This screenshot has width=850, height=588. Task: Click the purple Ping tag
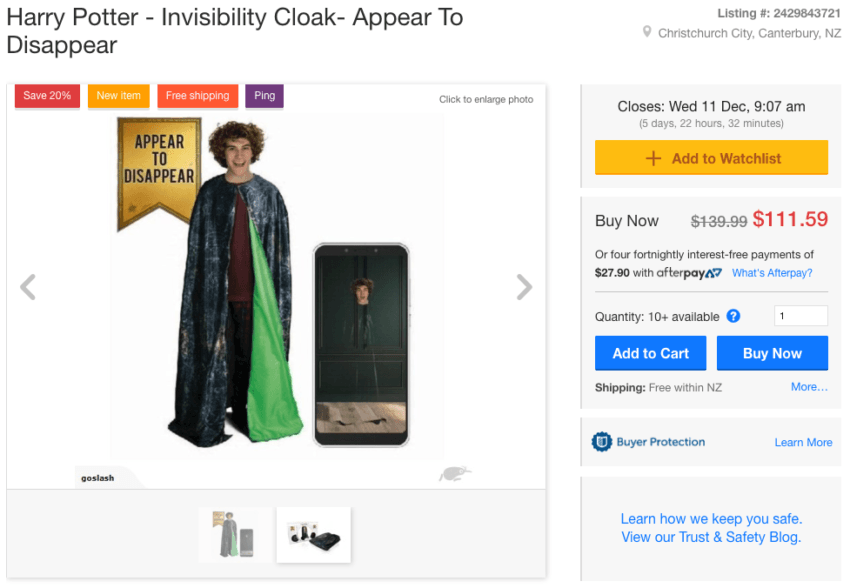264,96
